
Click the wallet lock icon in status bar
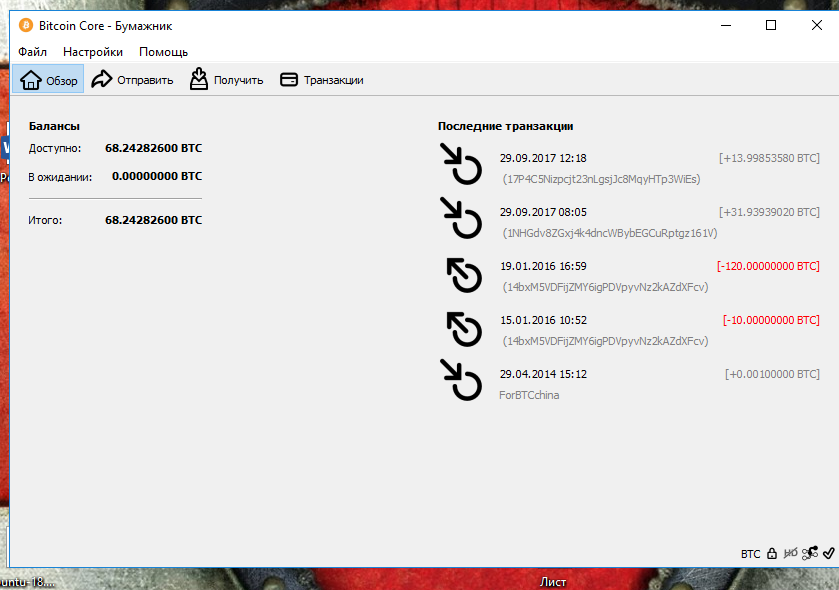772,553
